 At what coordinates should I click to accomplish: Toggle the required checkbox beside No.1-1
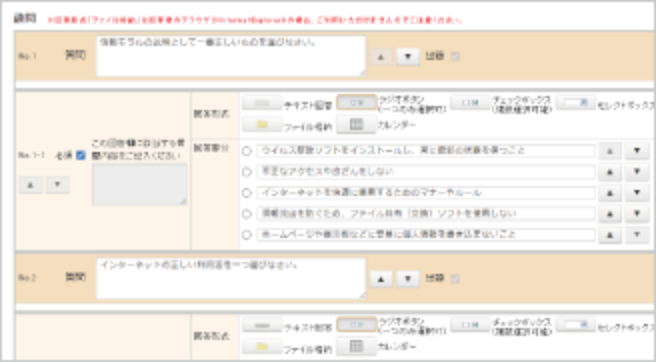81,155
